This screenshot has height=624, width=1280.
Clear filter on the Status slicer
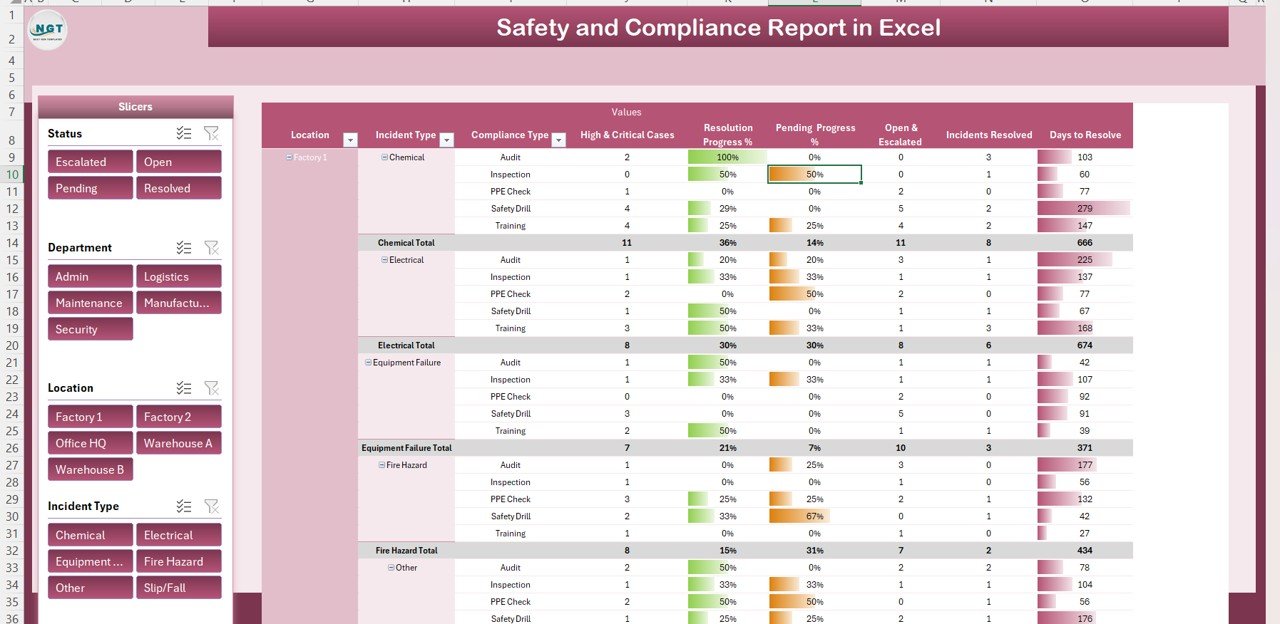point(211,133)
